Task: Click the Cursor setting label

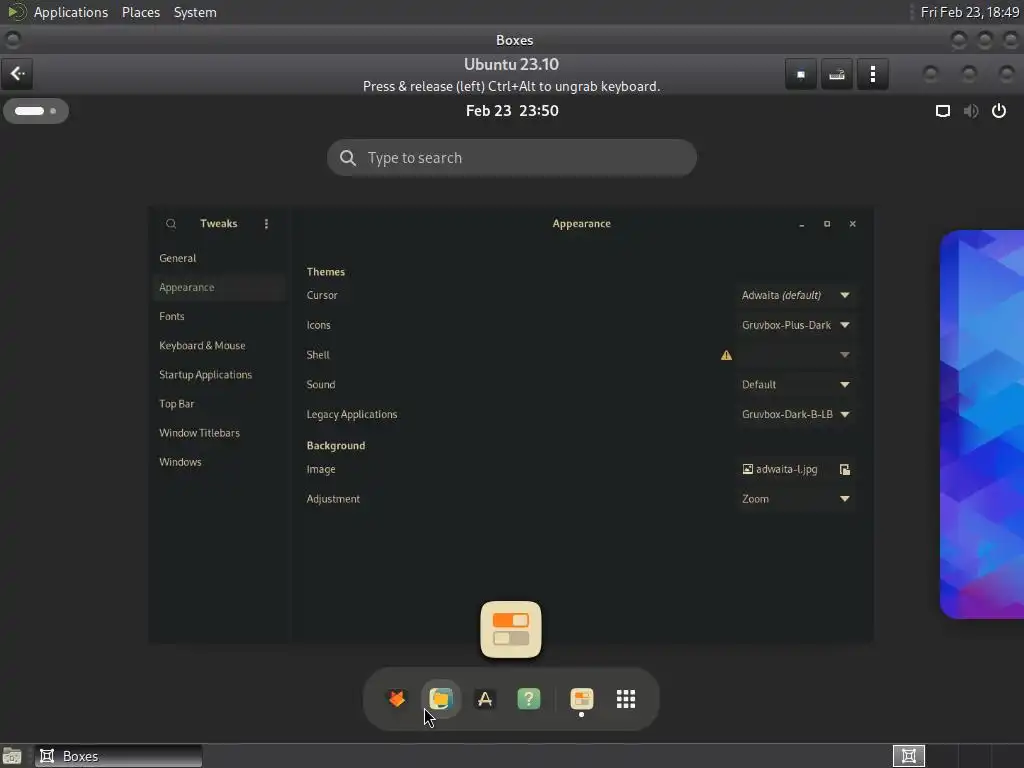Action: point(322,295)
